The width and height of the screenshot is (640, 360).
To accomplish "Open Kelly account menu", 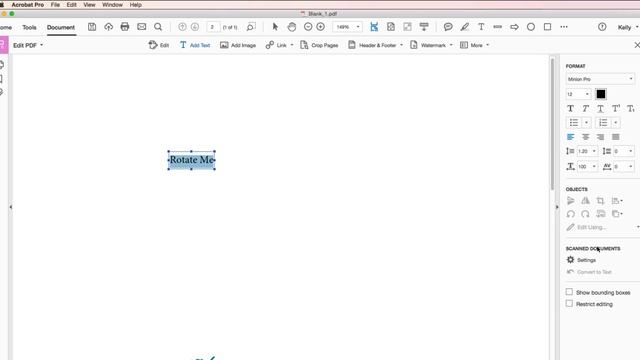I will (627, 27).
